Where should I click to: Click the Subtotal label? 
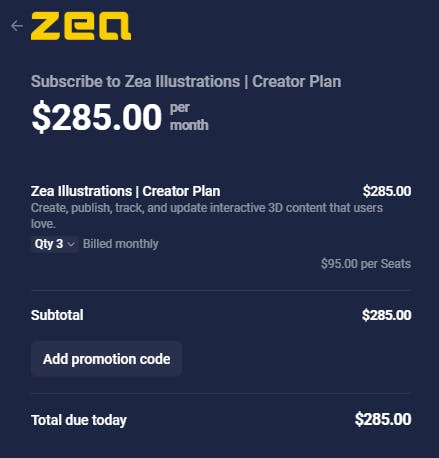click(57, 315)
